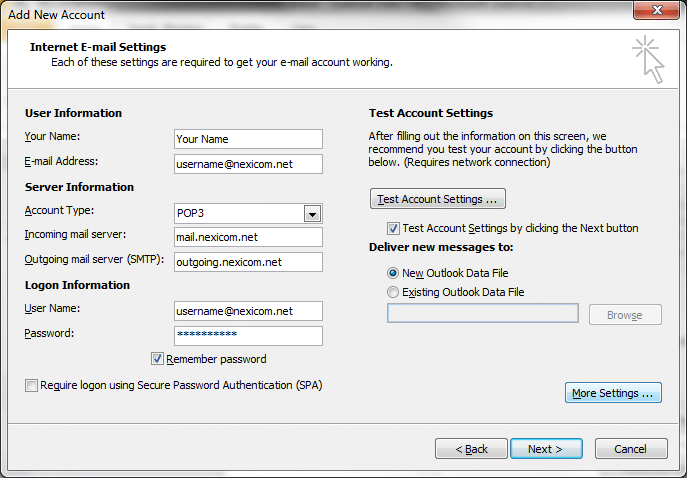Close the Add New Account dialog
The width and height of the screenshot is (687, 478).
(x=656, y=11)
